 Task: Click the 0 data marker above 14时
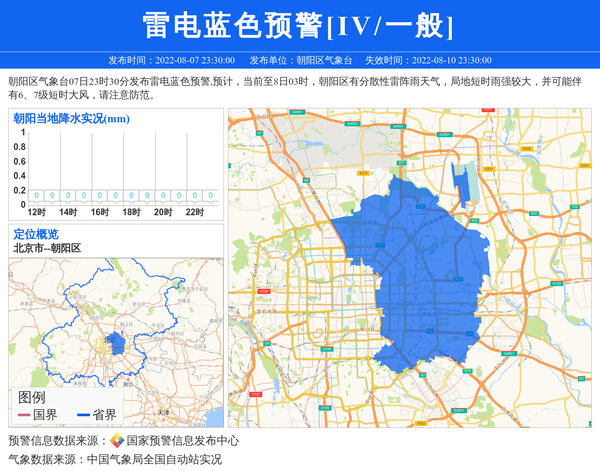click(68, 196)
